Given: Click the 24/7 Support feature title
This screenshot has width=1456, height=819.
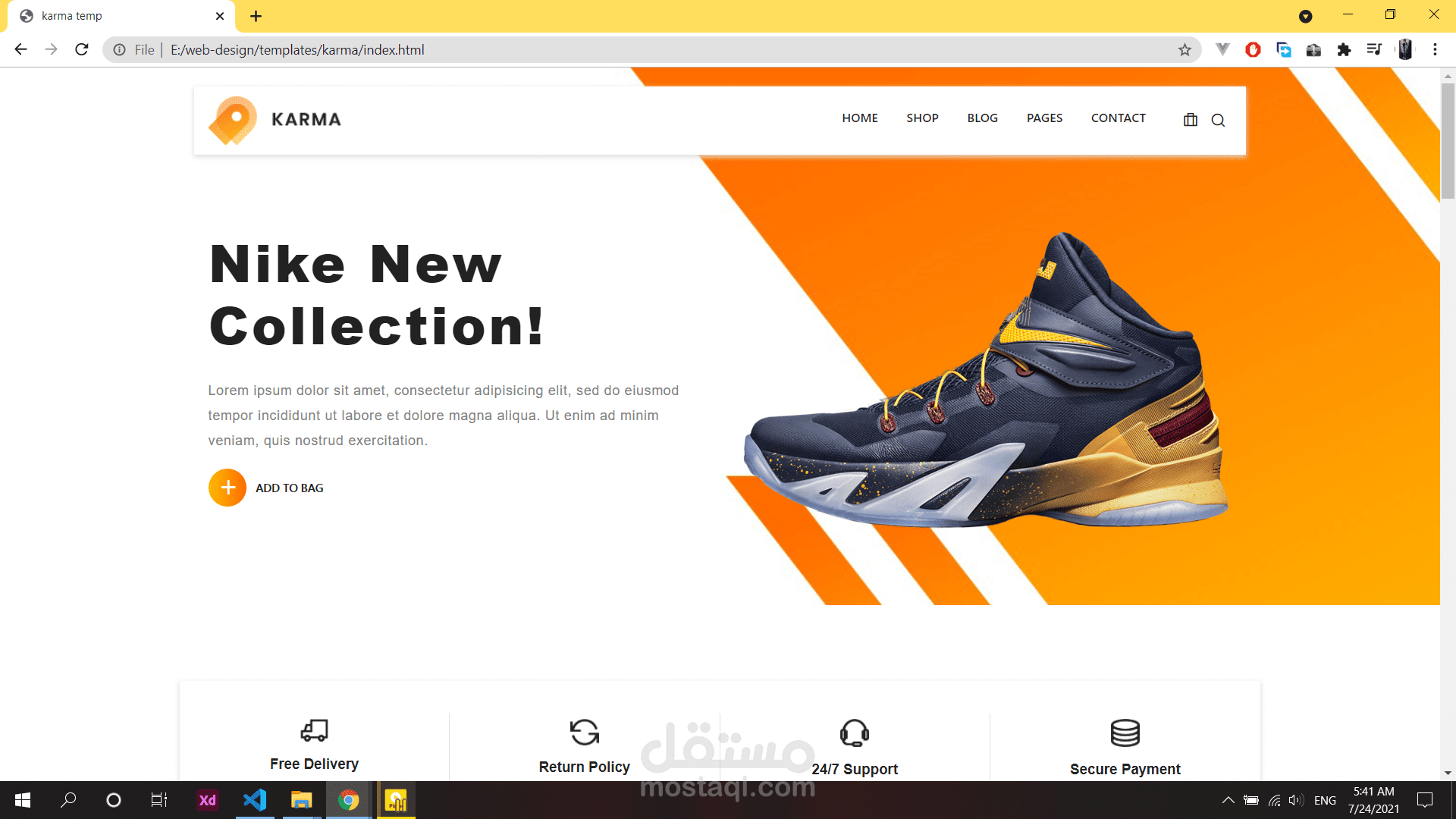Looking at the screenshot, I should coord(855,769).
